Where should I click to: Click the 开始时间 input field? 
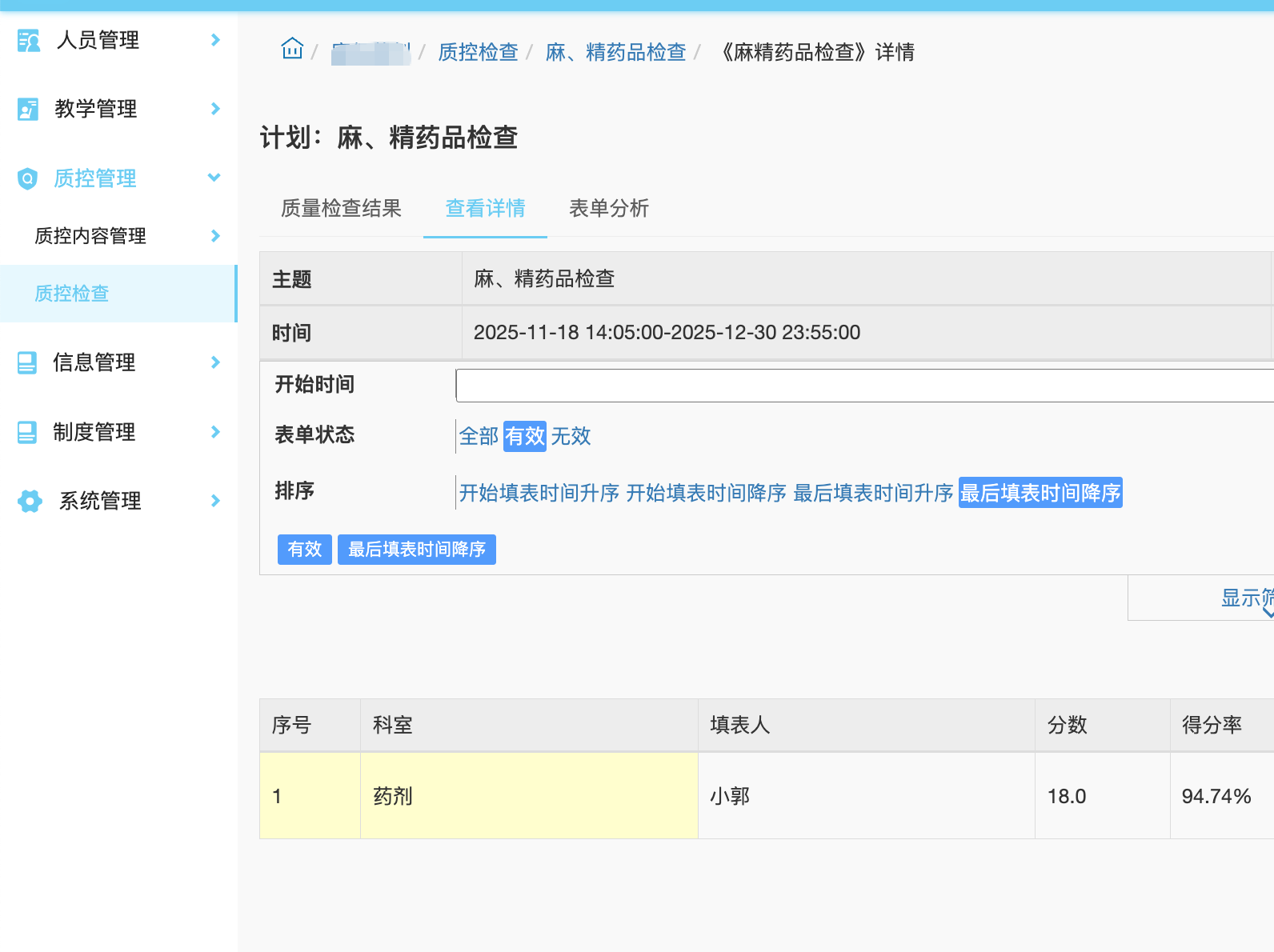864,386
